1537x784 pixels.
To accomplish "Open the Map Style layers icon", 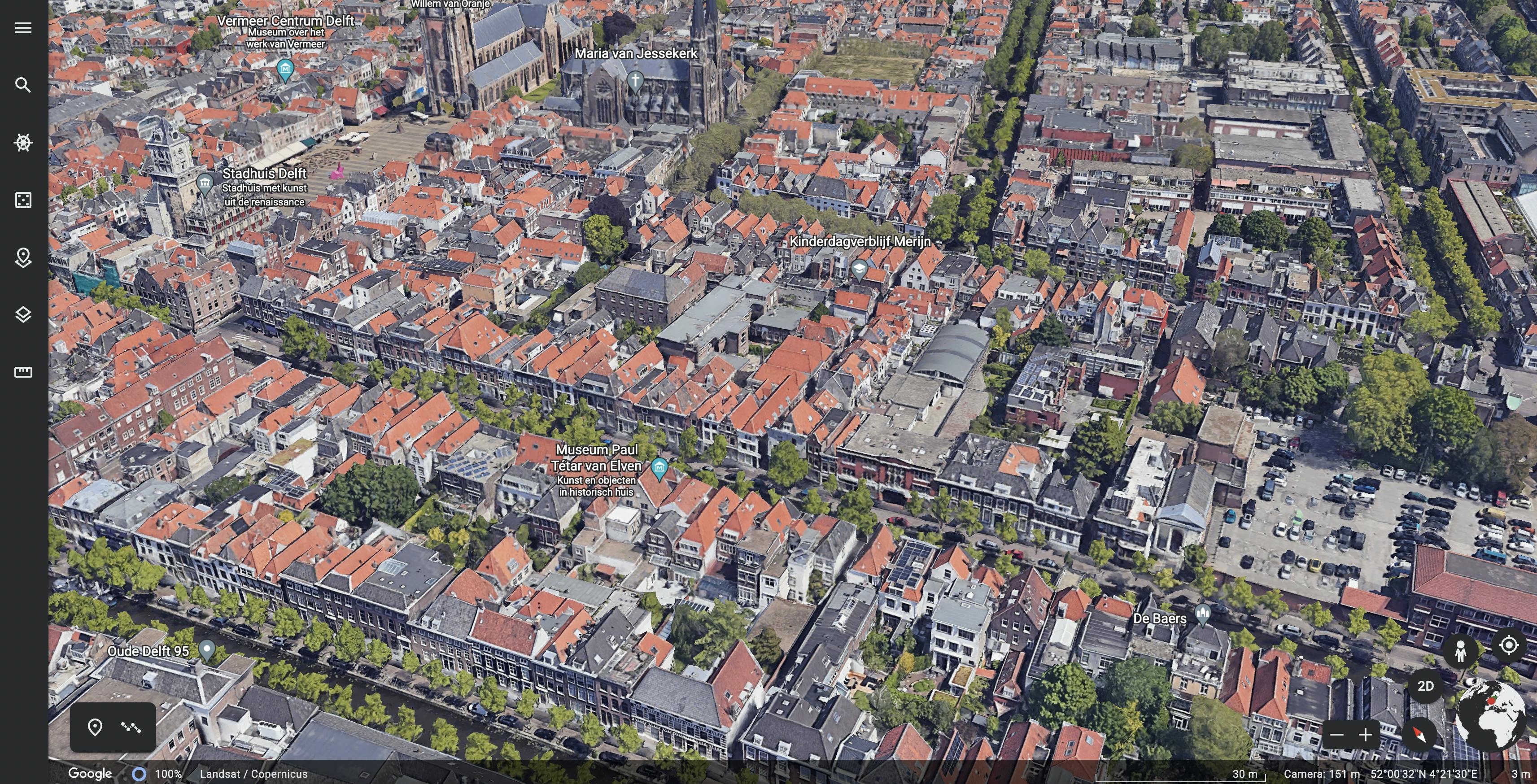I will tap(23, 315).
